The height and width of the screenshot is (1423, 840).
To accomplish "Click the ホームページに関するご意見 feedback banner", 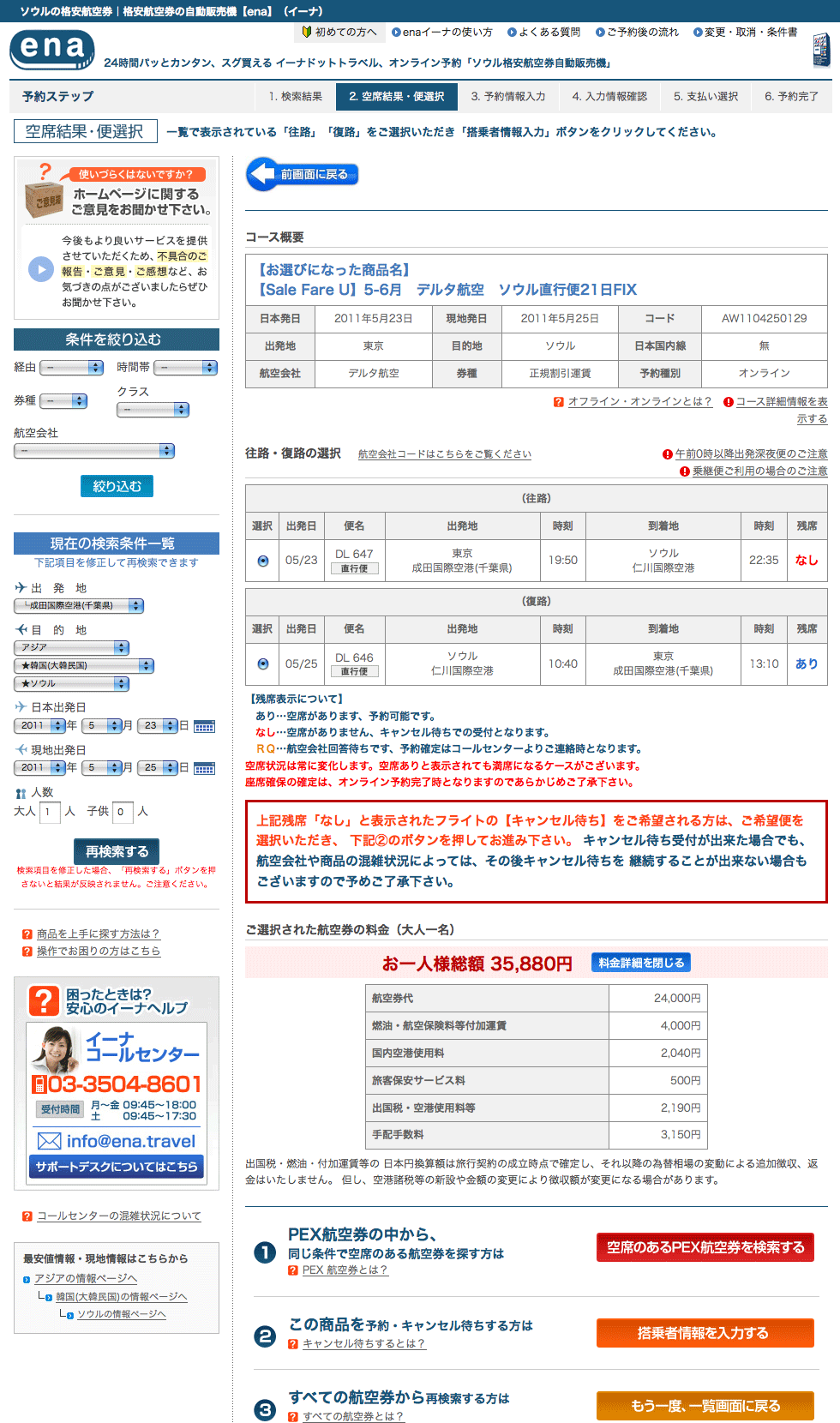I will point(117,238).
